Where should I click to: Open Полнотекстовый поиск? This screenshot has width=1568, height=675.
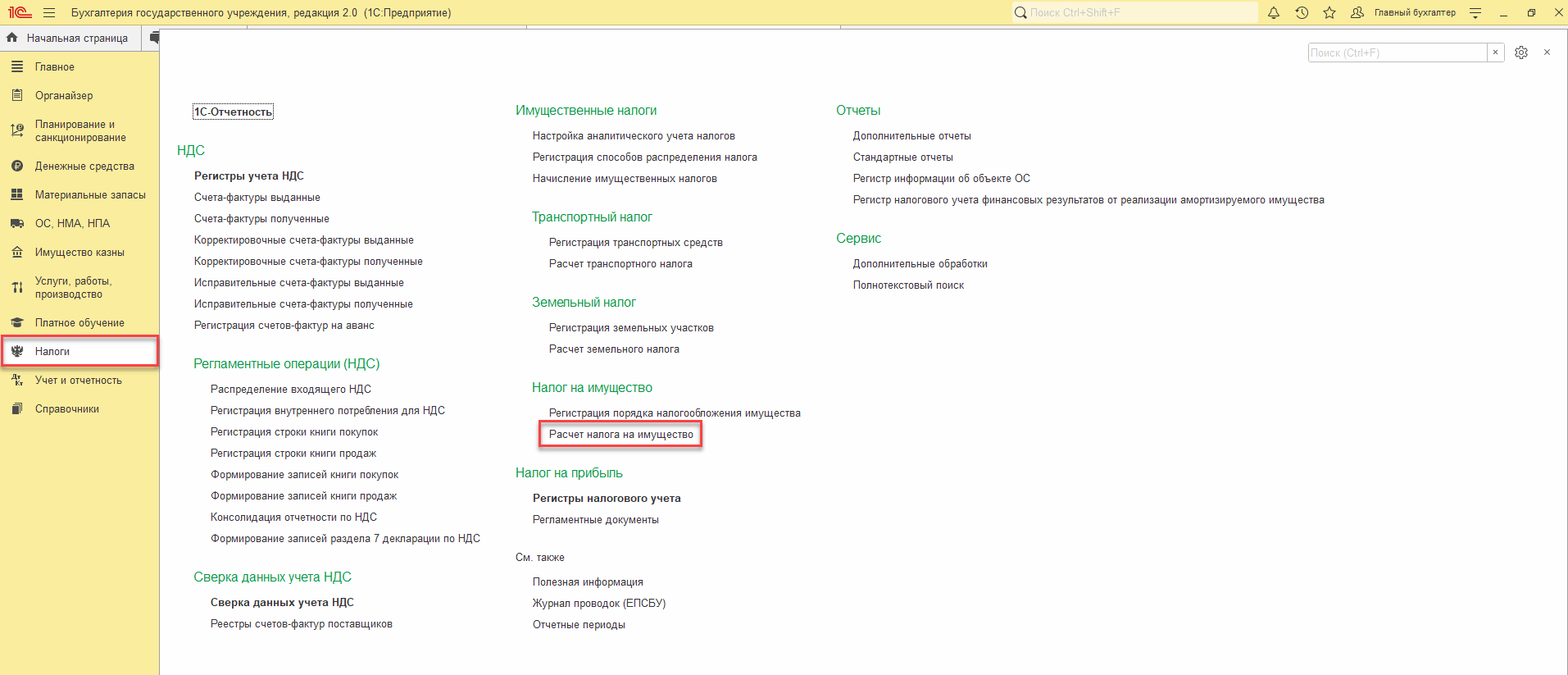click(908, 285)
